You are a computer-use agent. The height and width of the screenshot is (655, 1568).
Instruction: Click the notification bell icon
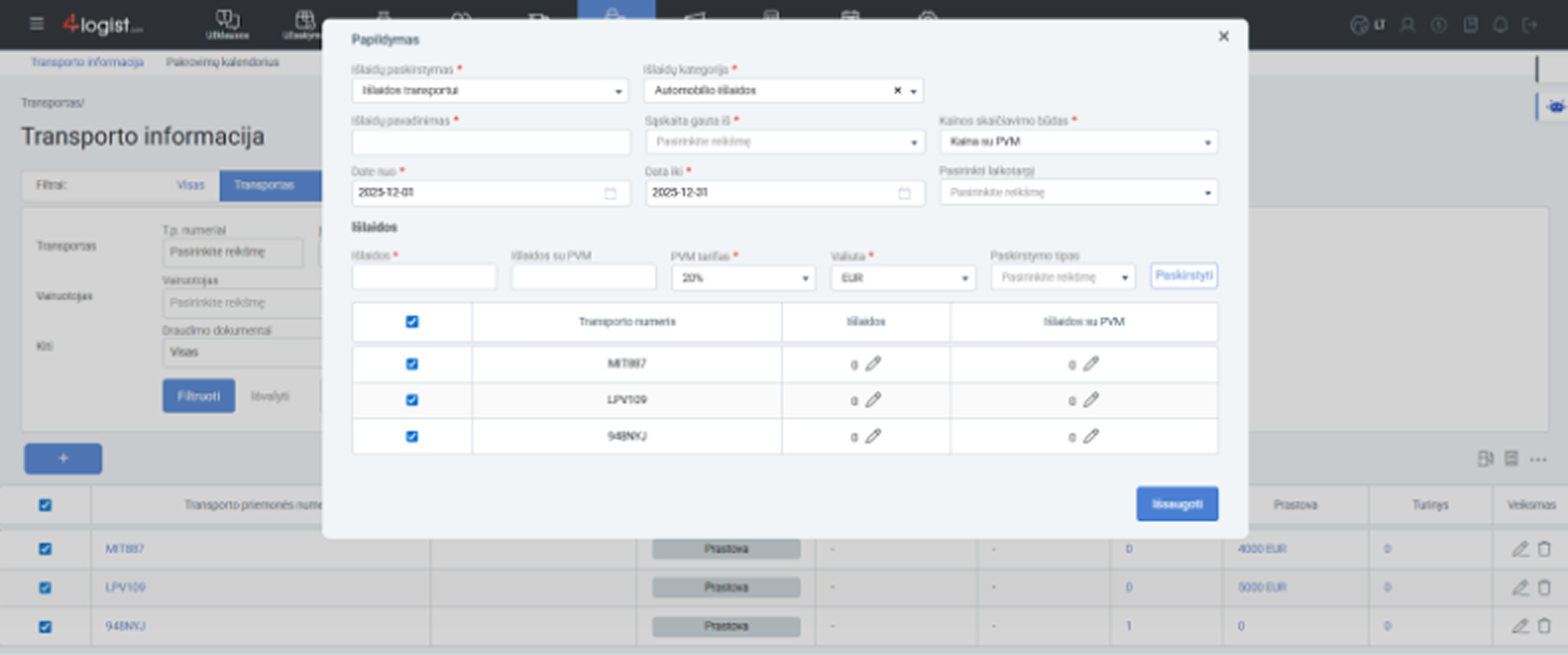pos(1500,25)
